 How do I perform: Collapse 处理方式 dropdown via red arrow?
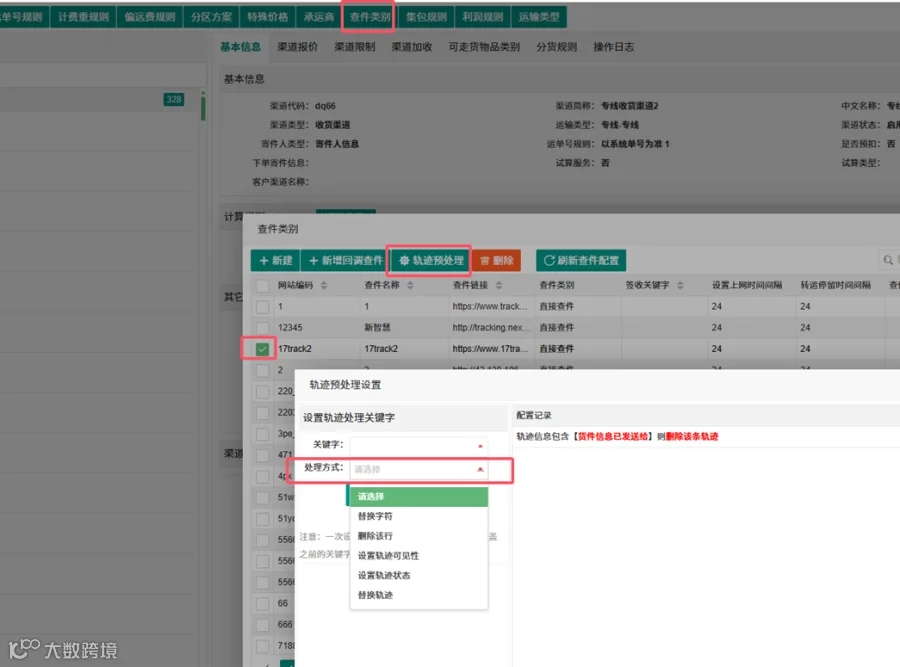480,470
